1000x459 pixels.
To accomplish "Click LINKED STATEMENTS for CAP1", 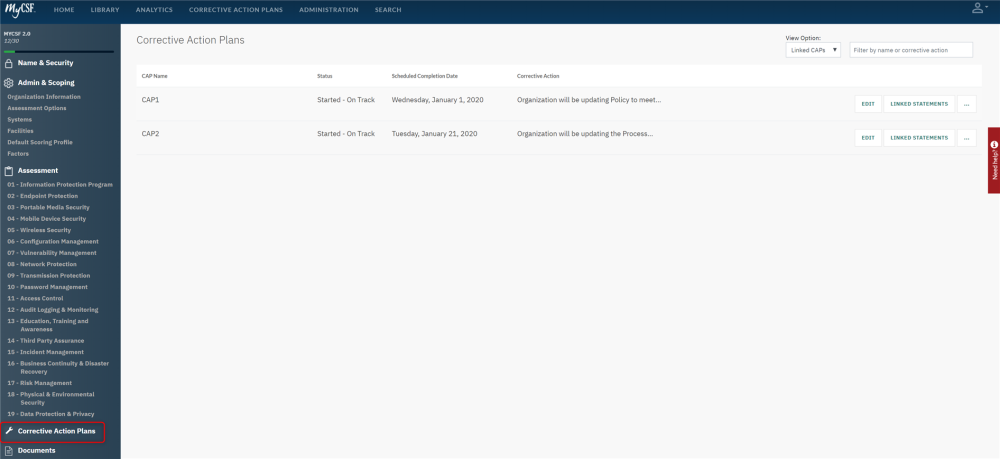I will 919,104.
